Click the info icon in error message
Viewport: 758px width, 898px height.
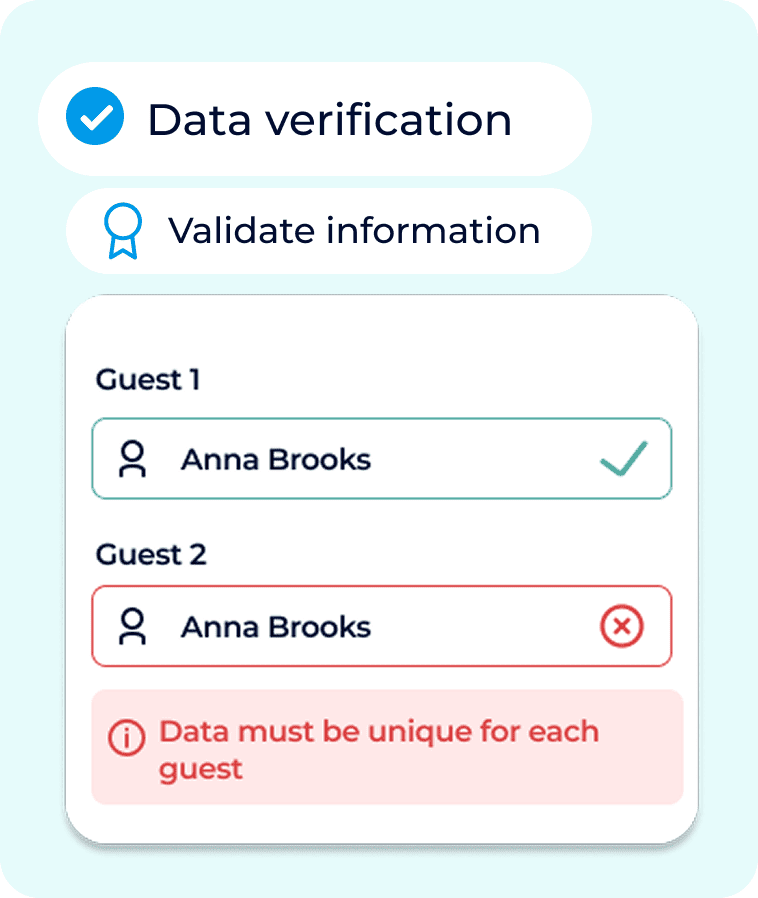(x=127, y=738)
